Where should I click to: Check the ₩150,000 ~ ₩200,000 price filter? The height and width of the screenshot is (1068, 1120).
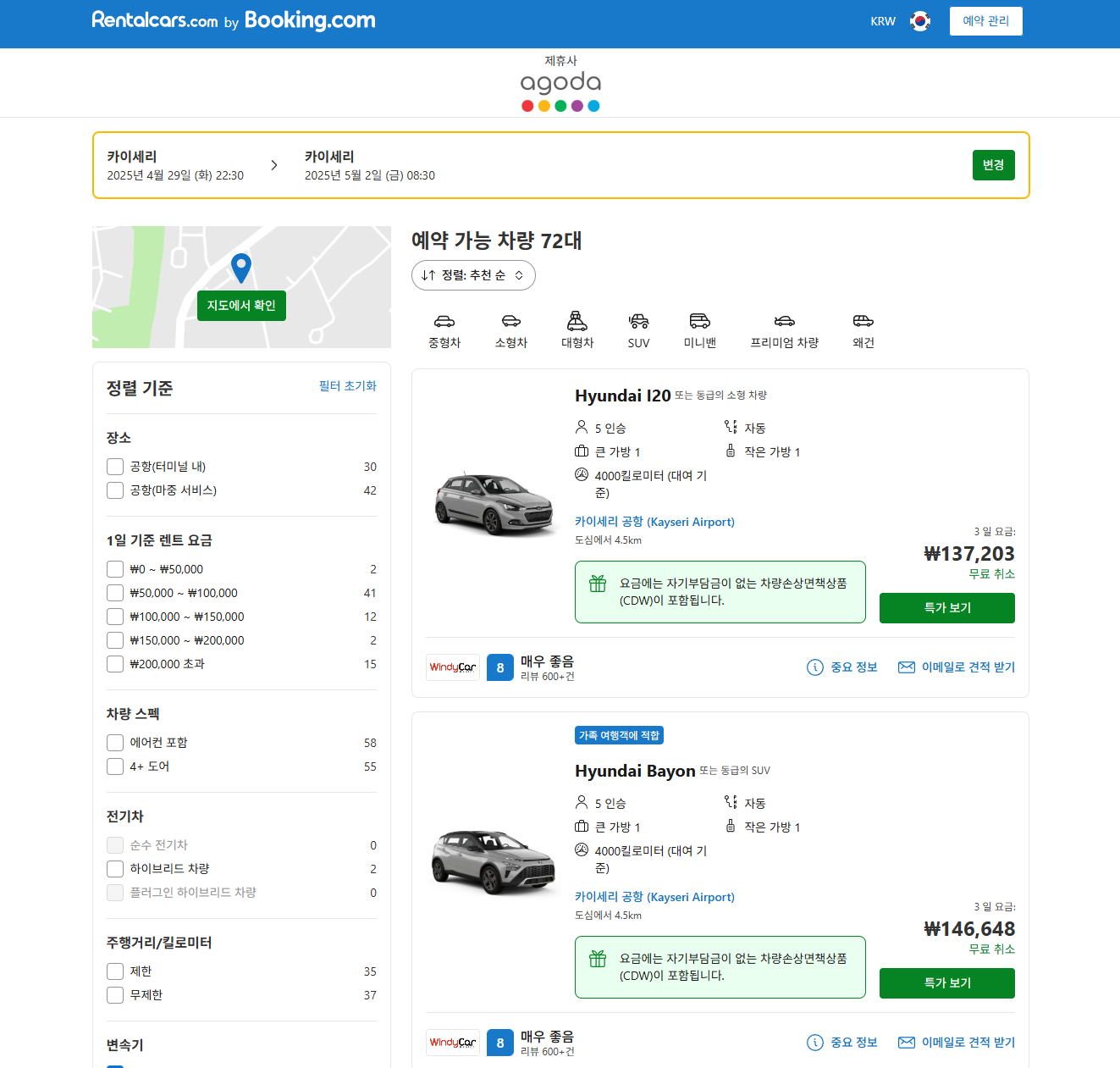115,640
